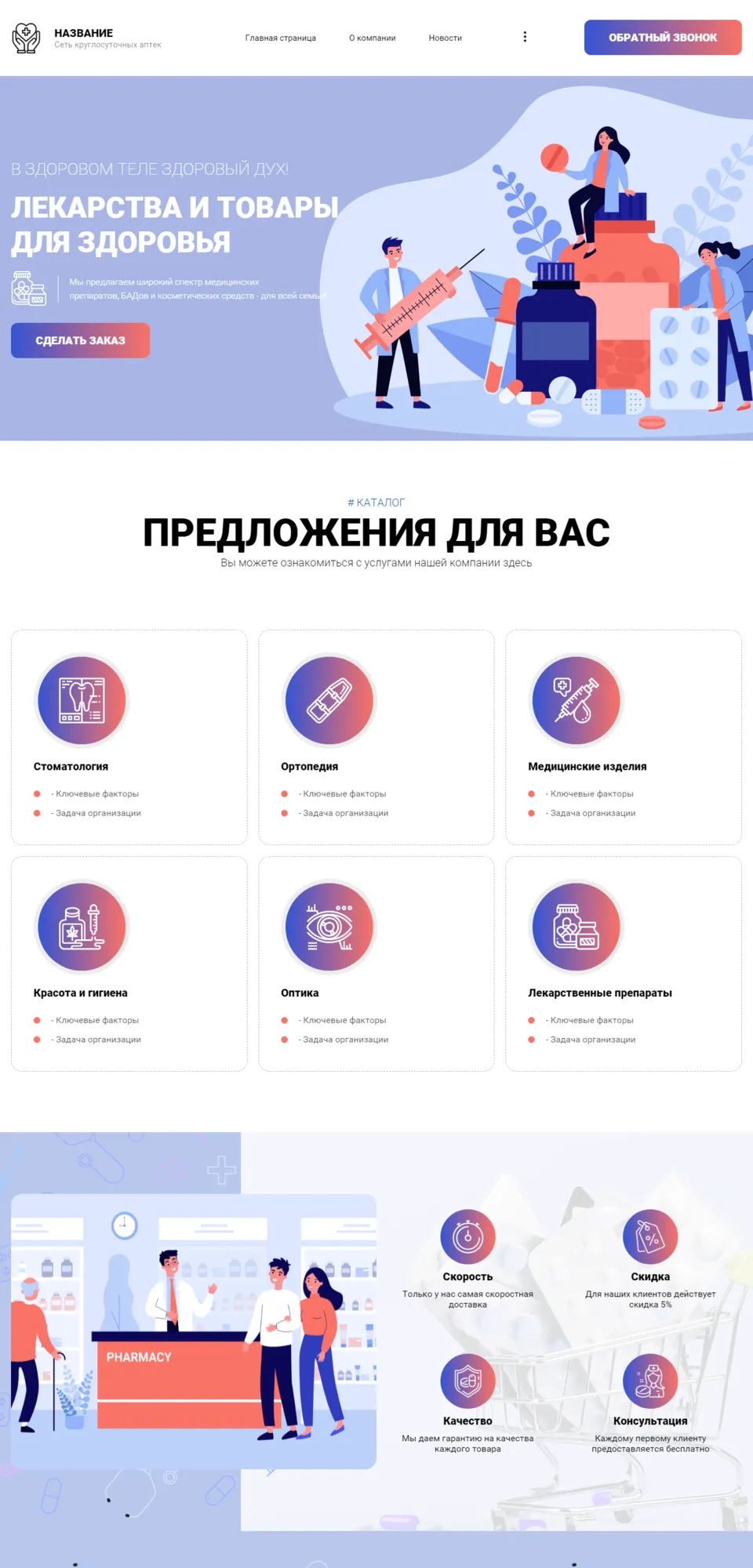Image resolution: width=753 pixels, height=1568 pixels.
Task: Click the pharmacy heart-hands logo icon
Action: click(26, 38)
